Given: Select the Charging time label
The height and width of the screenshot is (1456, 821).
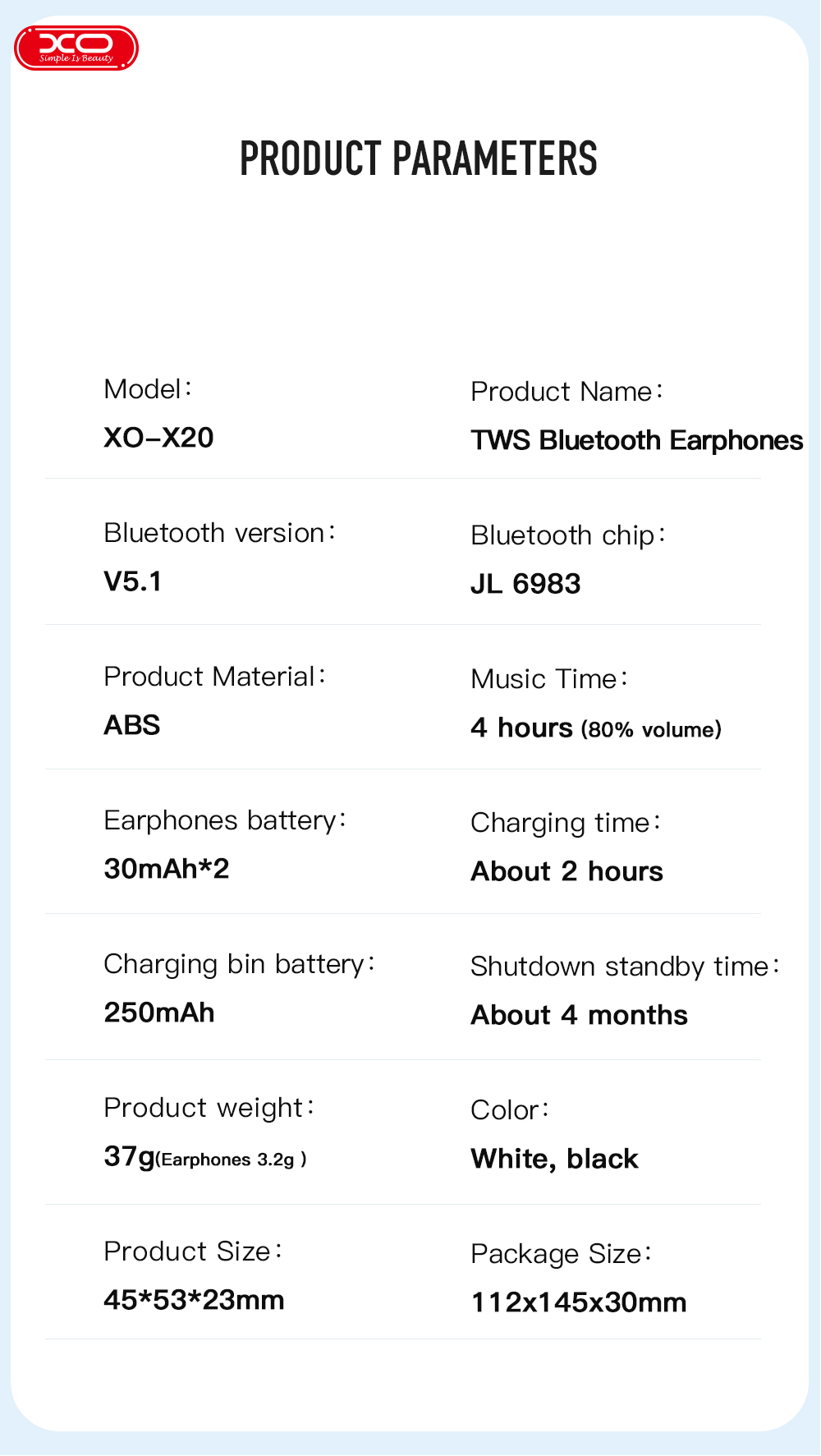Looking at the screenshot, I should coord(566,823).
